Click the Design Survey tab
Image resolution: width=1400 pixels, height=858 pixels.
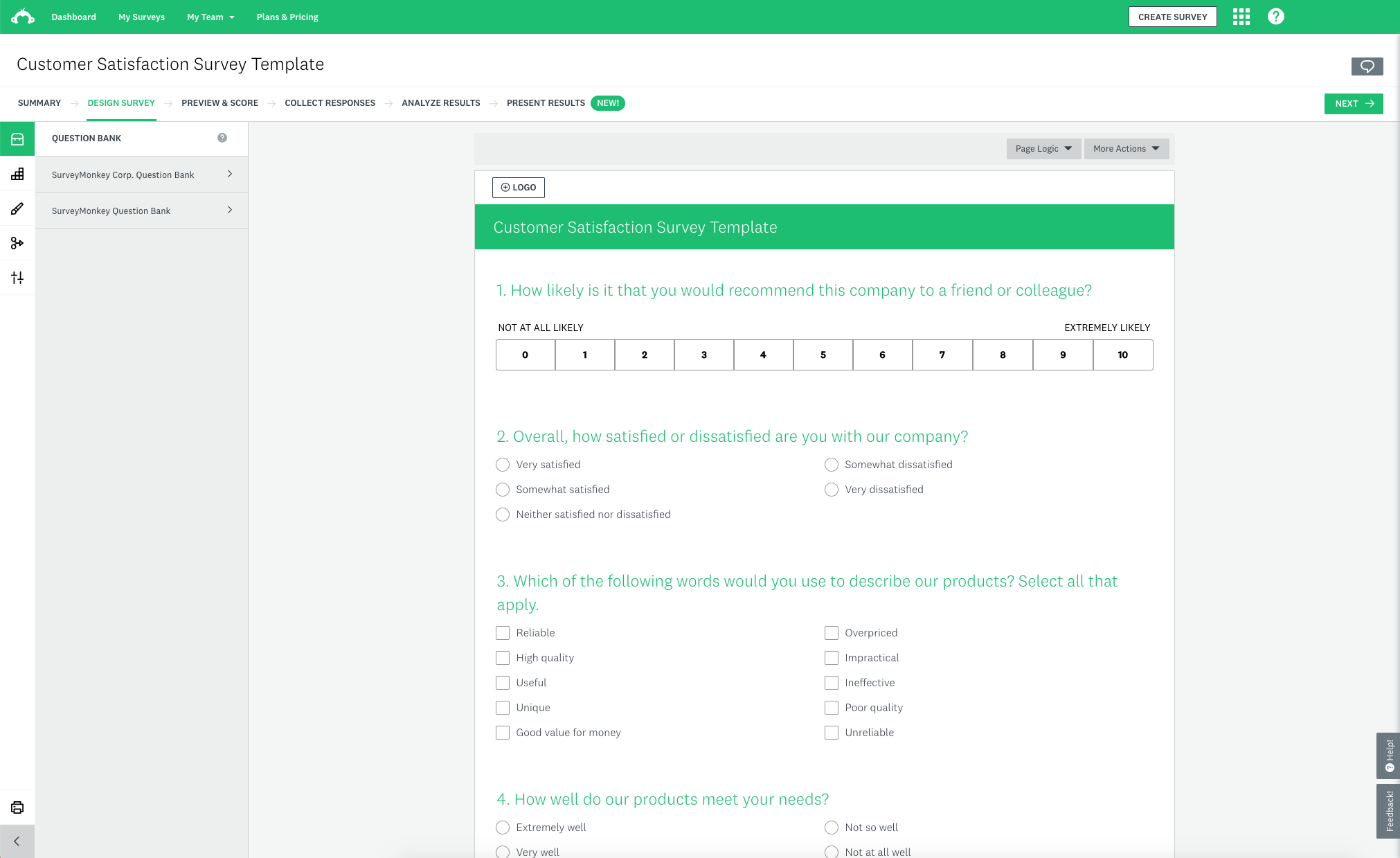coord(121,103)
